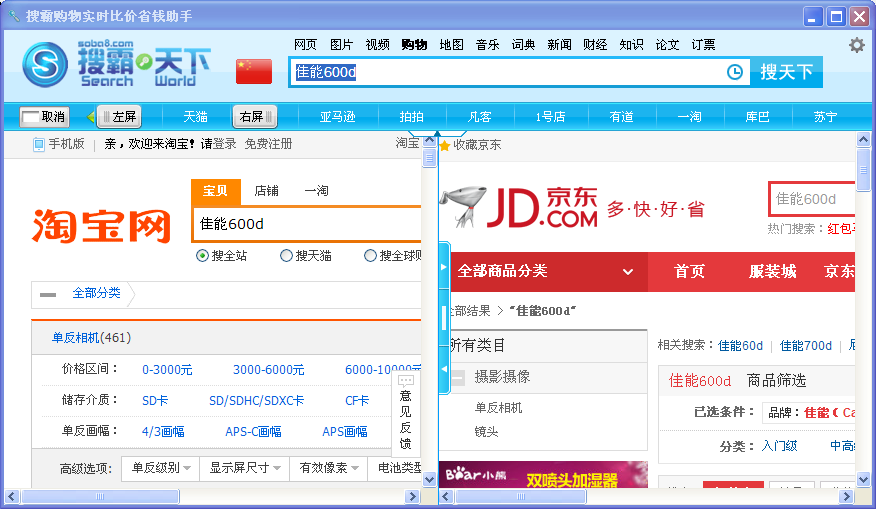Select the China flag region icon
This screenshot has width=876, height=509.
pos(254,72)
